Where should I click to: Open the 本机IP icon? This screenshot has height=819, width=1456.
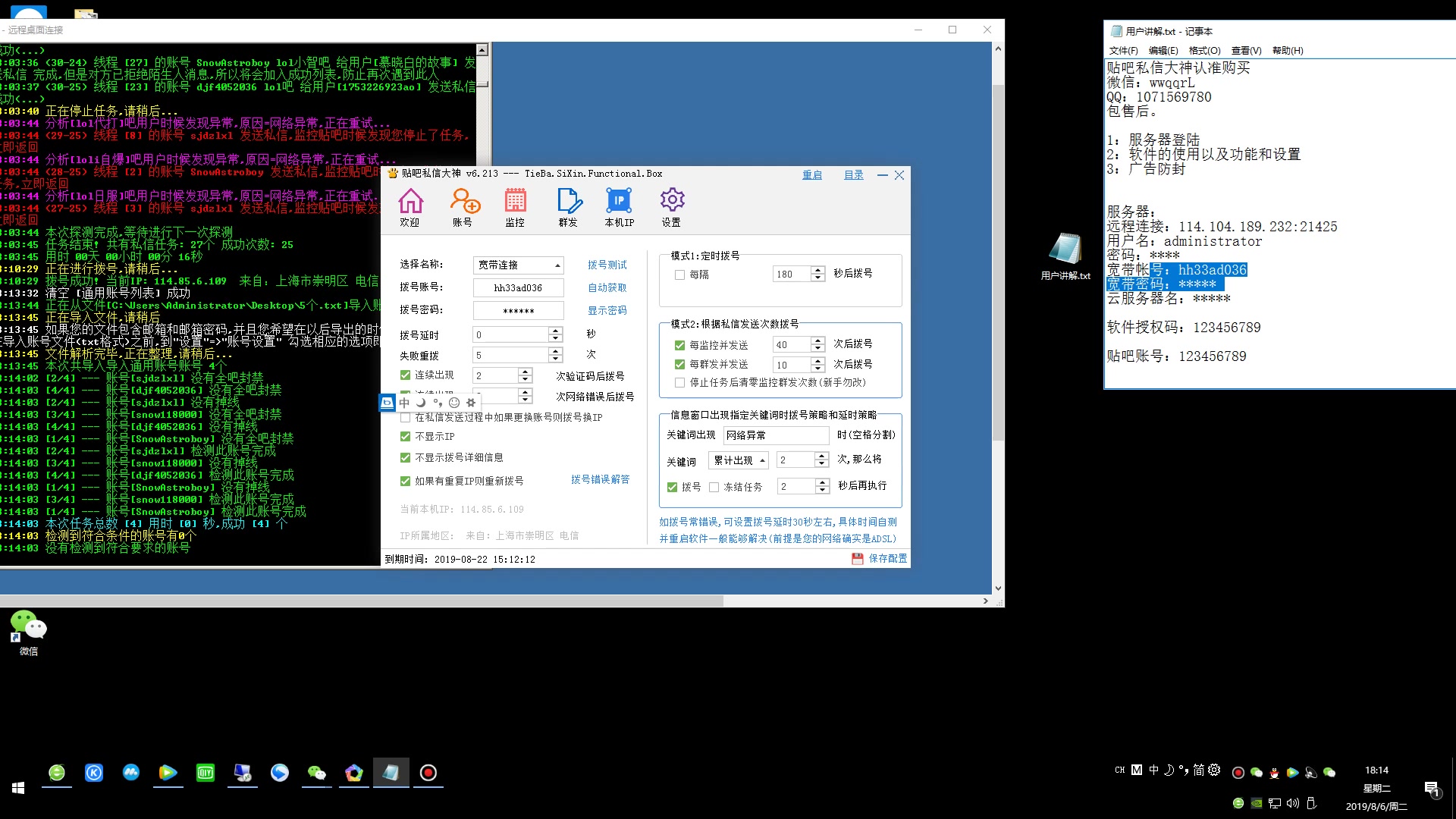[x=619, y=201]
